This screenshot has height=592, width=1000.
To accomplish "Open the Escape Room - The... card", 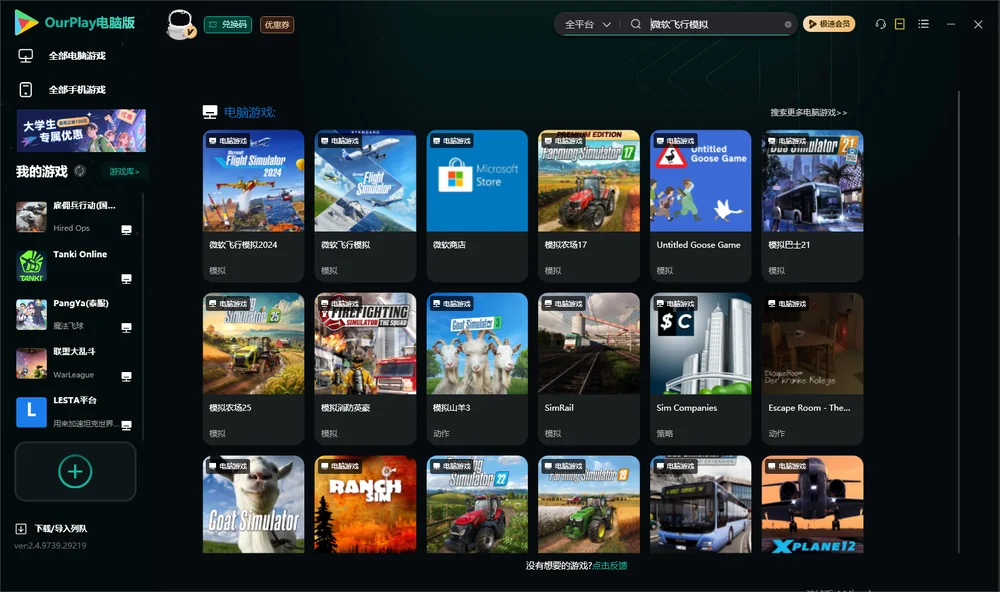I will pyautogui.click(x=812, y=369).
